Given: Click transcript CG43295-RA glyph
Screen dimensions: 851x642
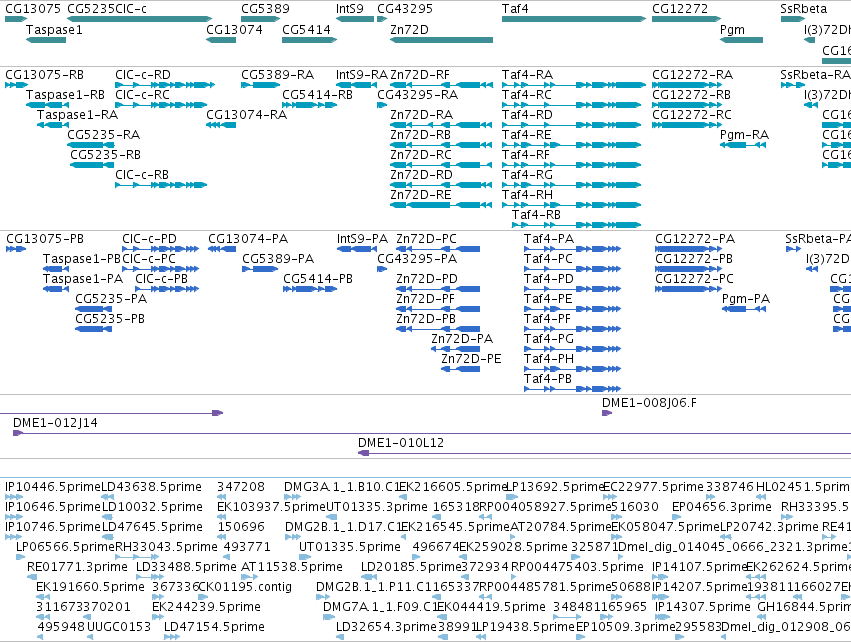Looking at the screenshot, I should [x=382, y=105].
